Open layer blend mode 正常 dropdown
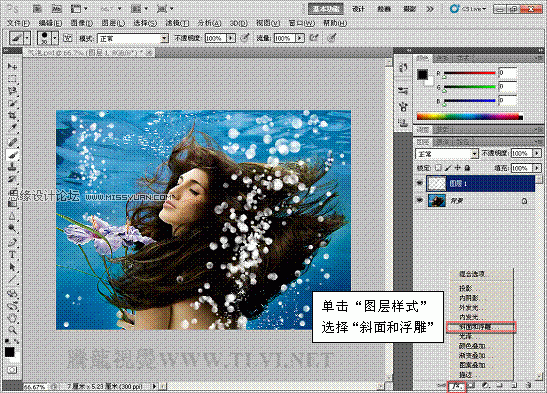Image resolution: width=547 pixels, height=393 pixels. click(447, 154)
